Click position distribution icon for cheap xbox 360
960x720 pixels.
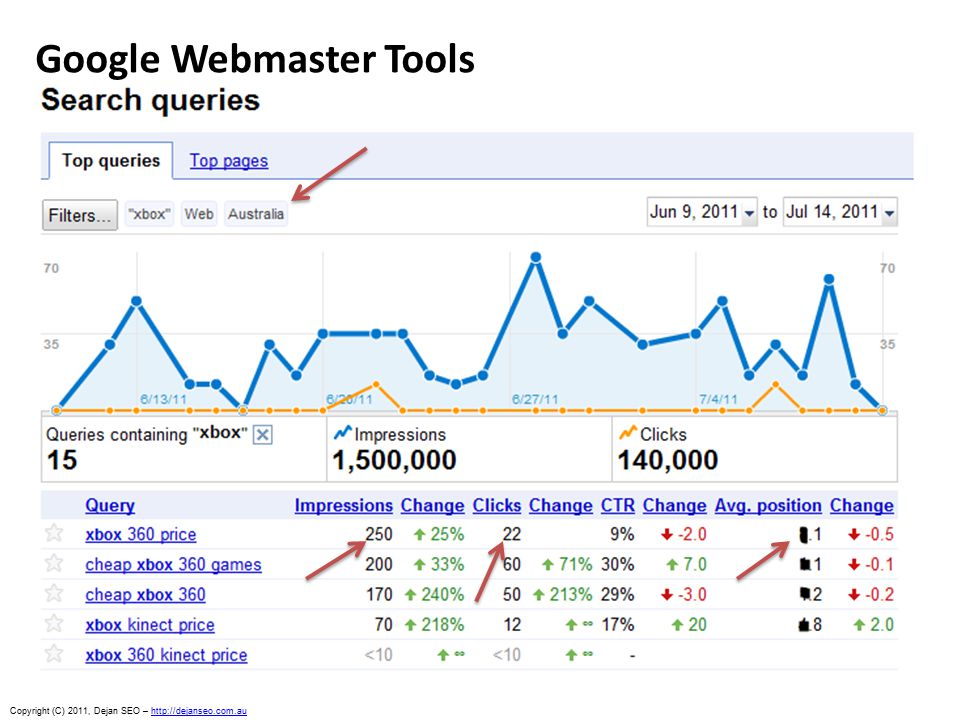pyautogui.click(x=804, y=593)
